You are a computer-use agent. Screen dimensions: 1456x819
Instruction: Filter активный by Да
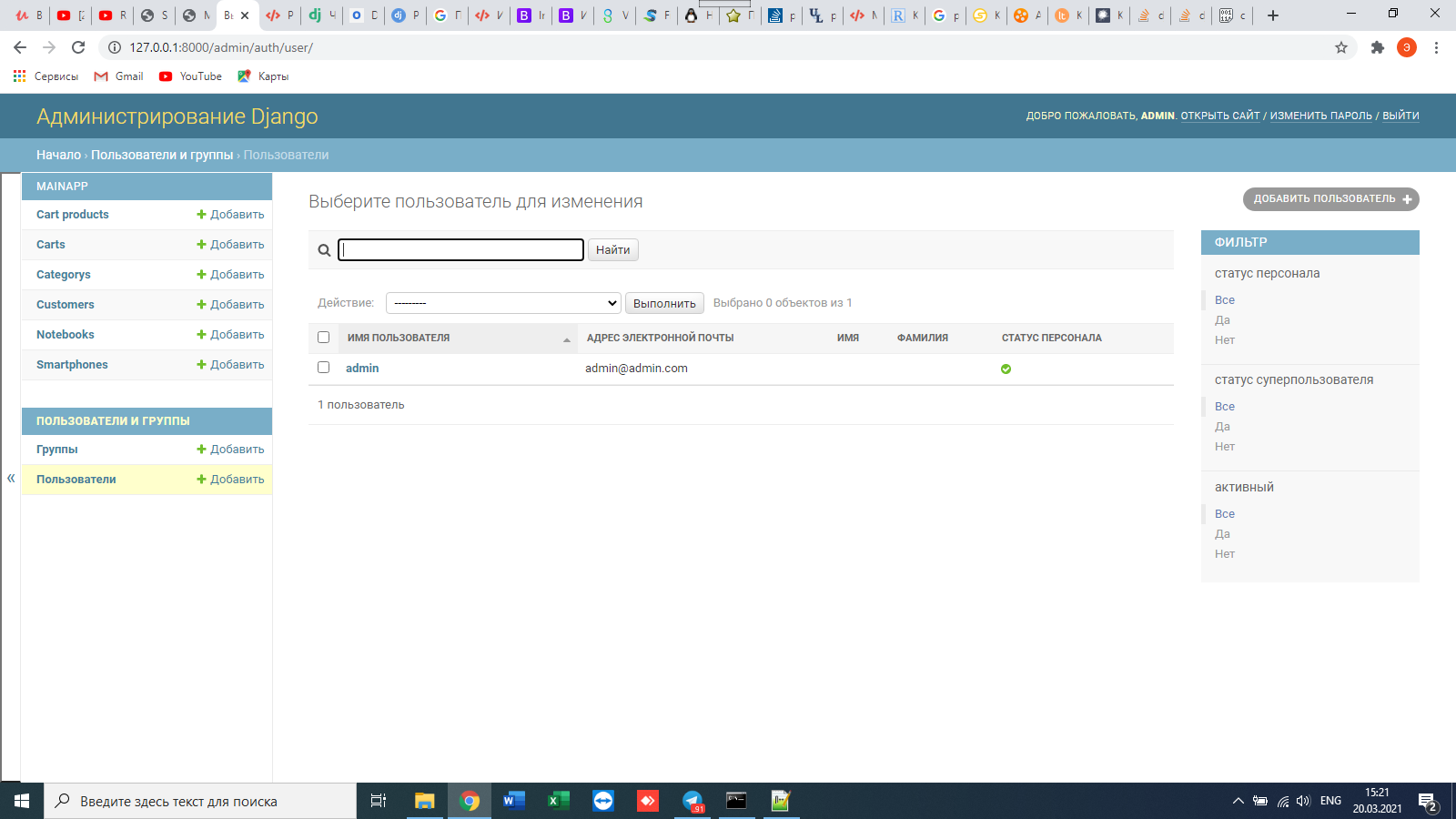1222,534
